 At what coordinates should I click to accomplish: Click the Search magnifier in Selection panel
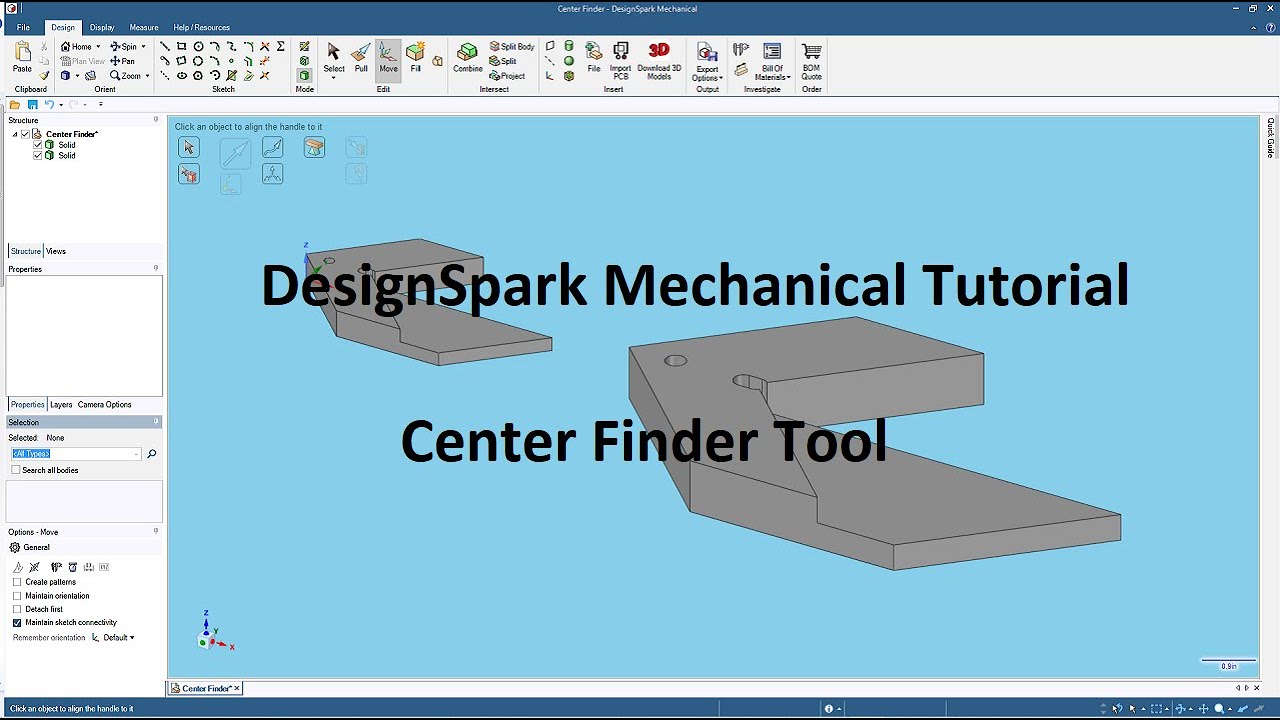coord(152,454)
